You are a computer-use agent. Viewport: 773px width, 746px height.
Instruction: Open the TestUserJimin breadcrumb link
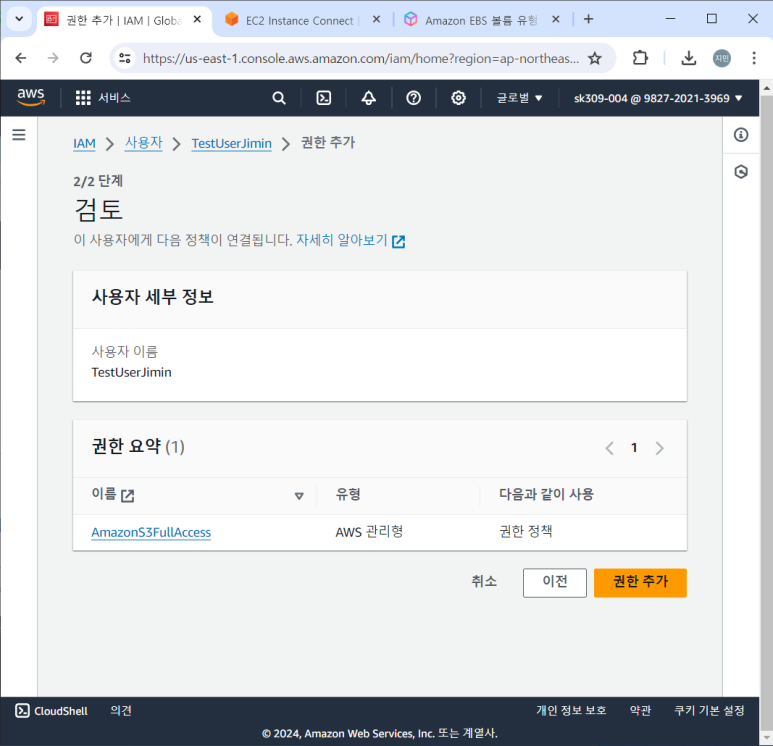point(231,143)
